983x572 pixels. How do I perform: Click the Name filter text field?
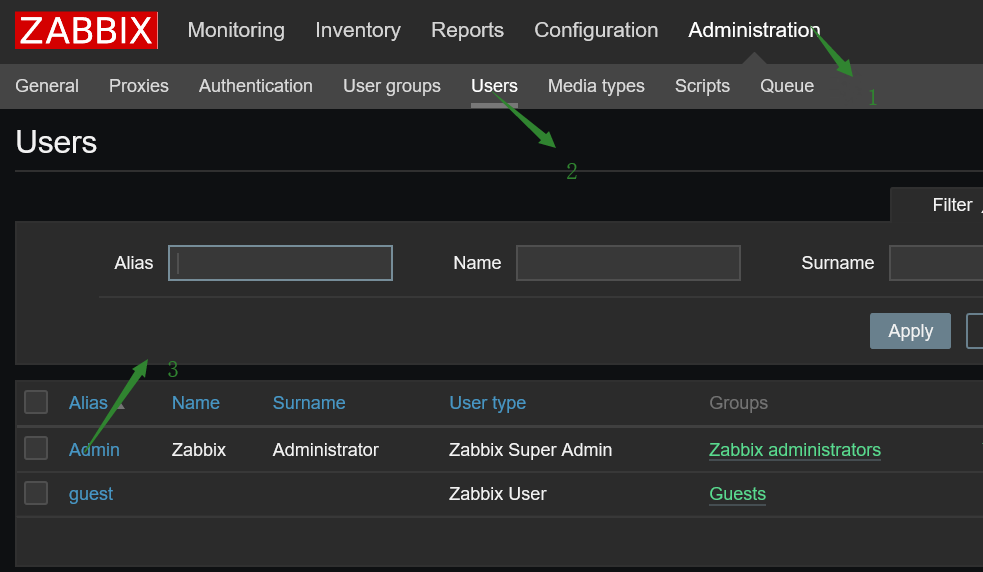point(628,263)
